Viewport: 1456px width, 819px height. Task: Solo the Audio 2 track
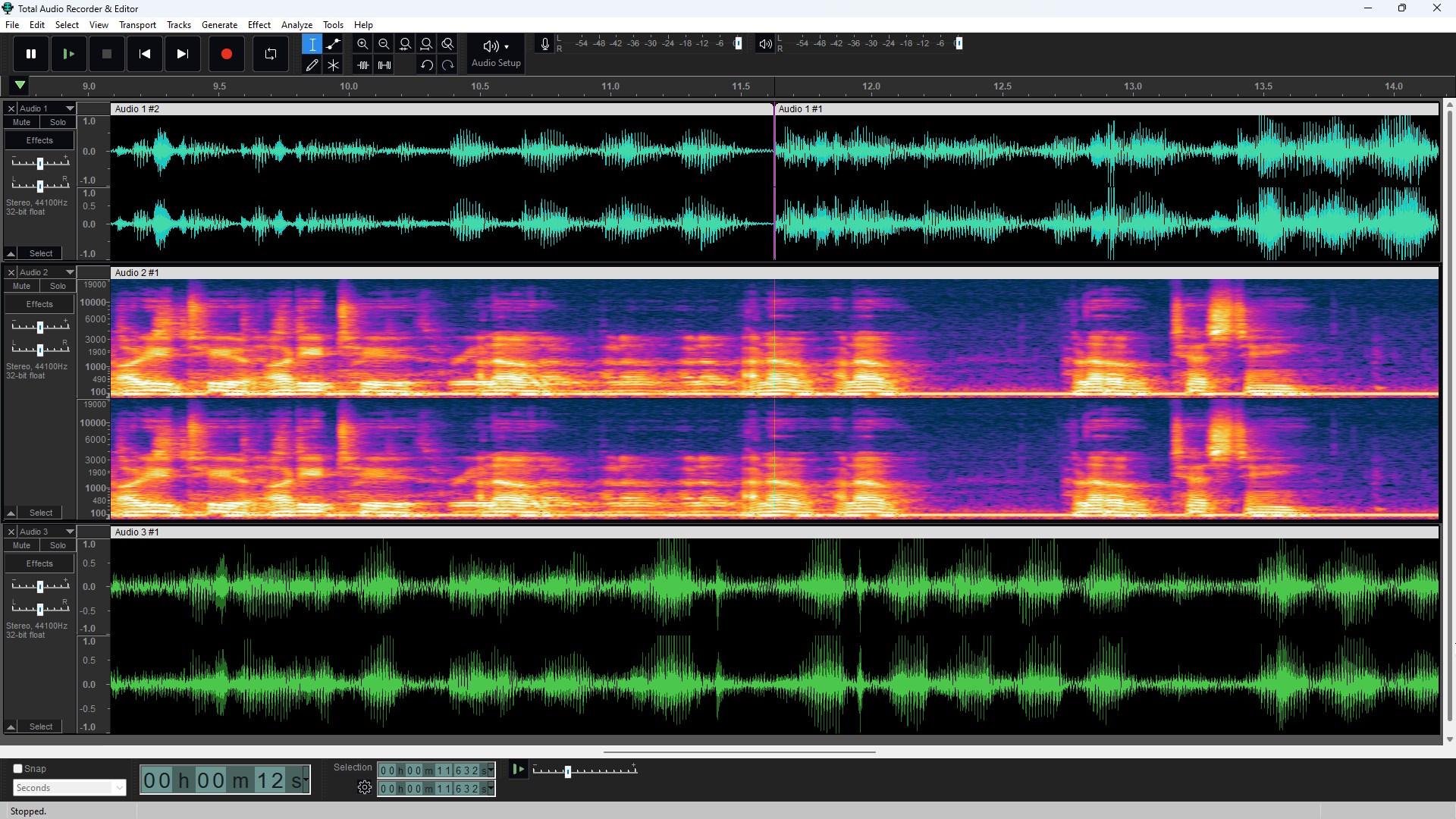tap(57, 285)
